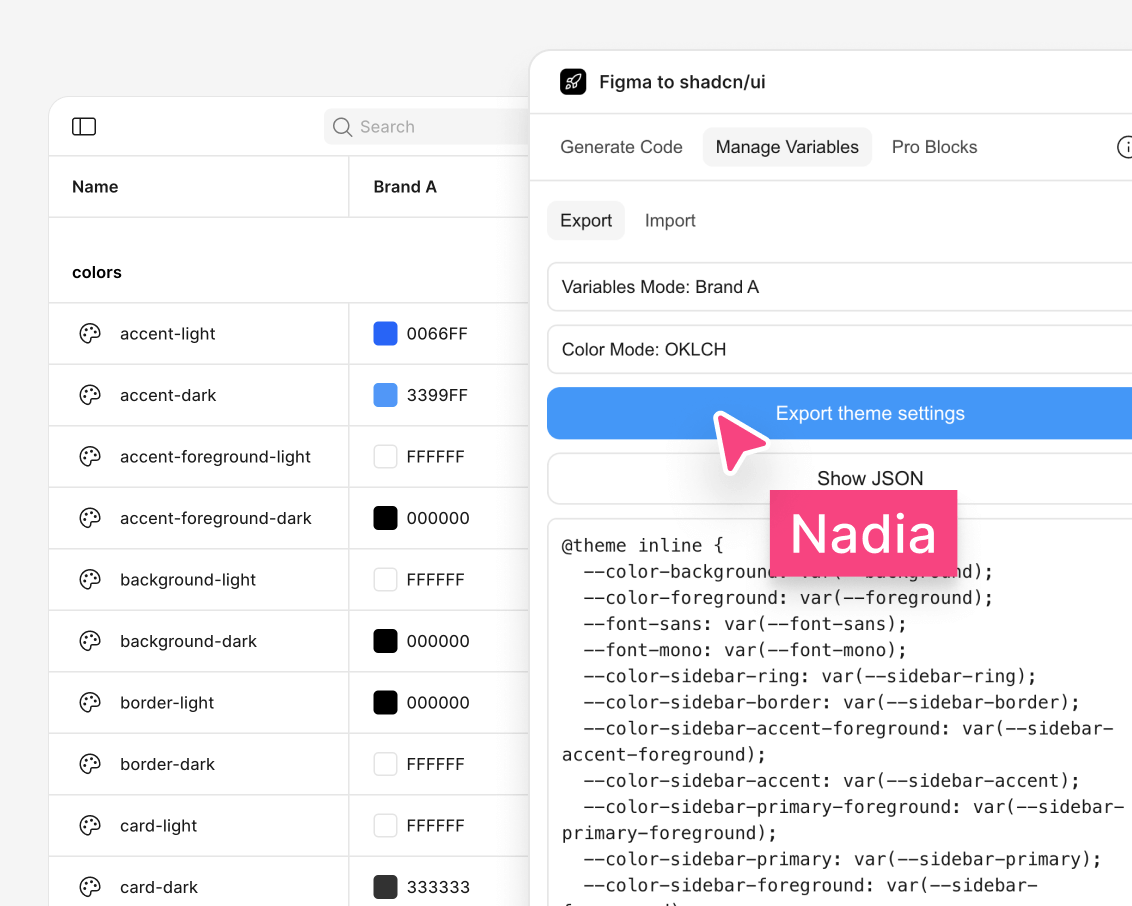Click the palette icon beside accent-foreground-light

[x=90, y=456]
